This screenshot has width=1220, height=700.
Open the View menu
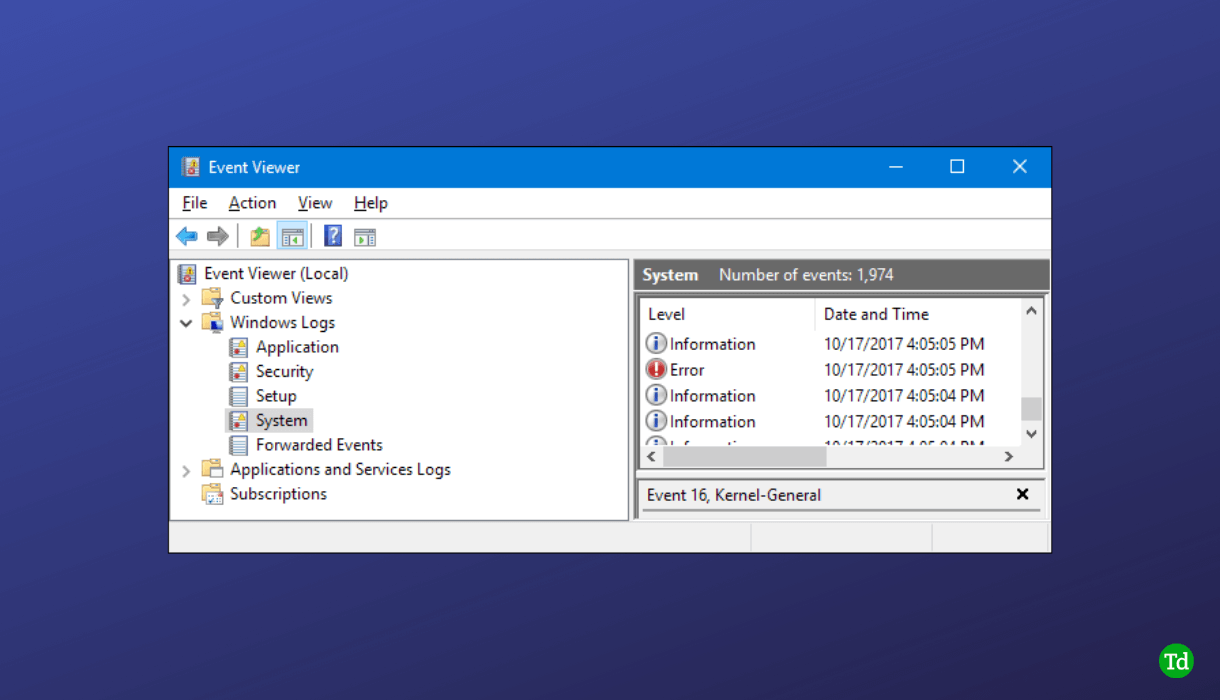[315, 202]
